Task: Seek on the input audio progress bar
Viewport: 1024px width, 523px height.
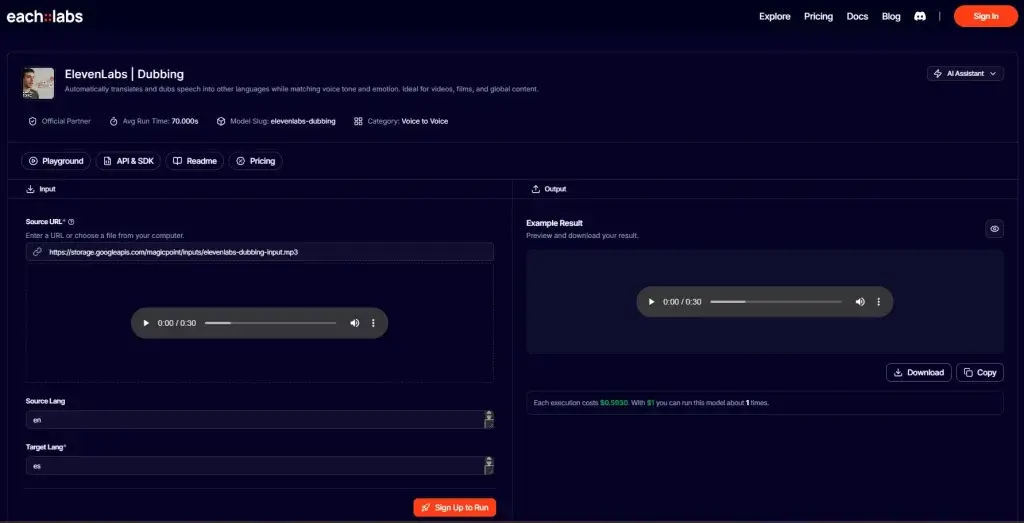Action: pyautogui.click(x=270, y=323)
